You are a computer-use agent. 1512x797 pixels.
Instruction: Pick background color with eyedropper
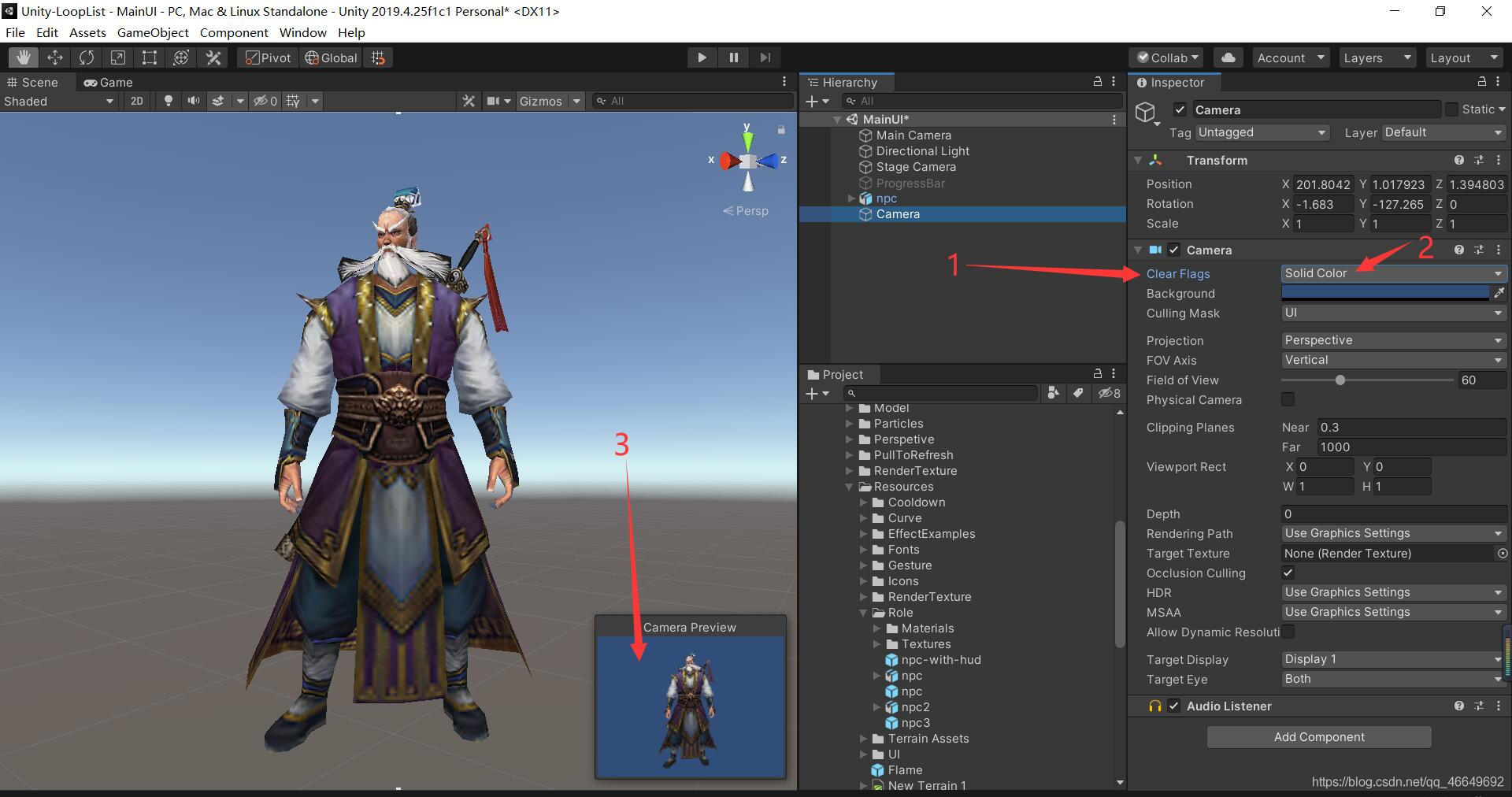(x=1499, y=293)
